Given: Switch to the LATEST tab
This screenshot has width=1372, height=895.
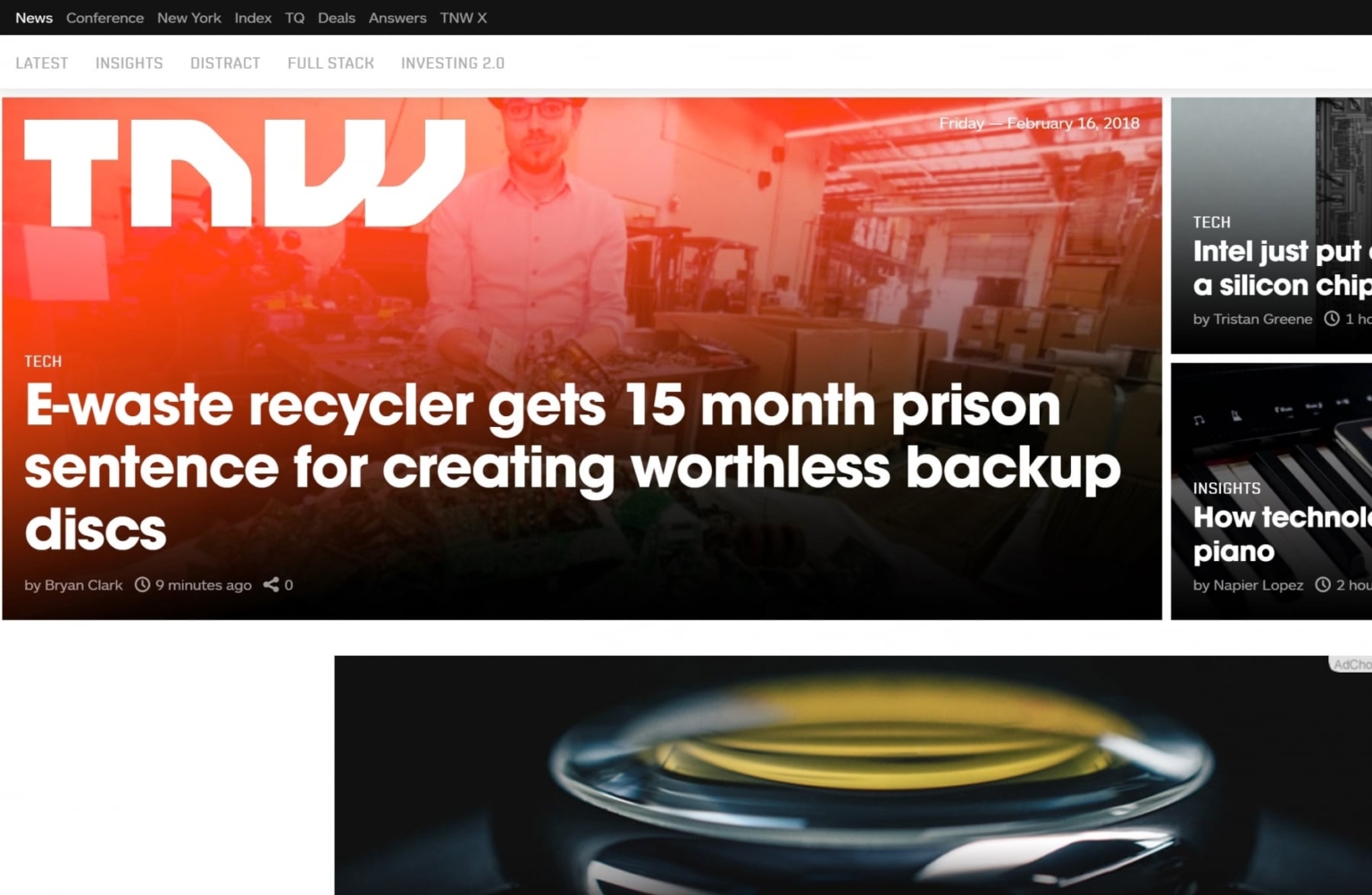Looking at the screenshot, I should pos(42,63).
